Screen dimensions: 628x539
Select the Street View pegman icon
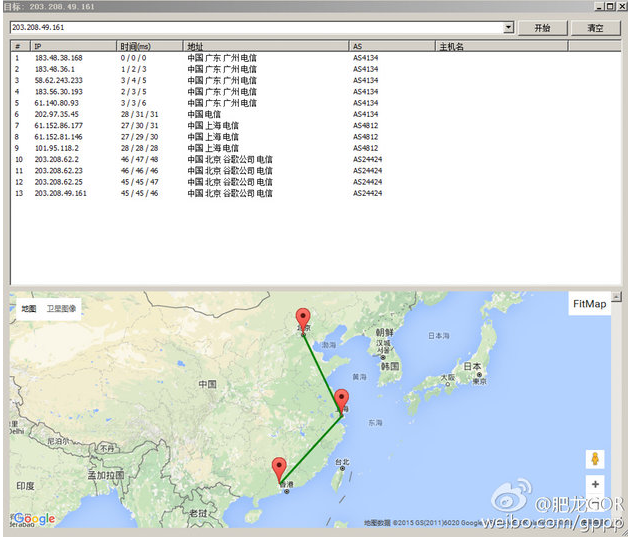point(596,459)
